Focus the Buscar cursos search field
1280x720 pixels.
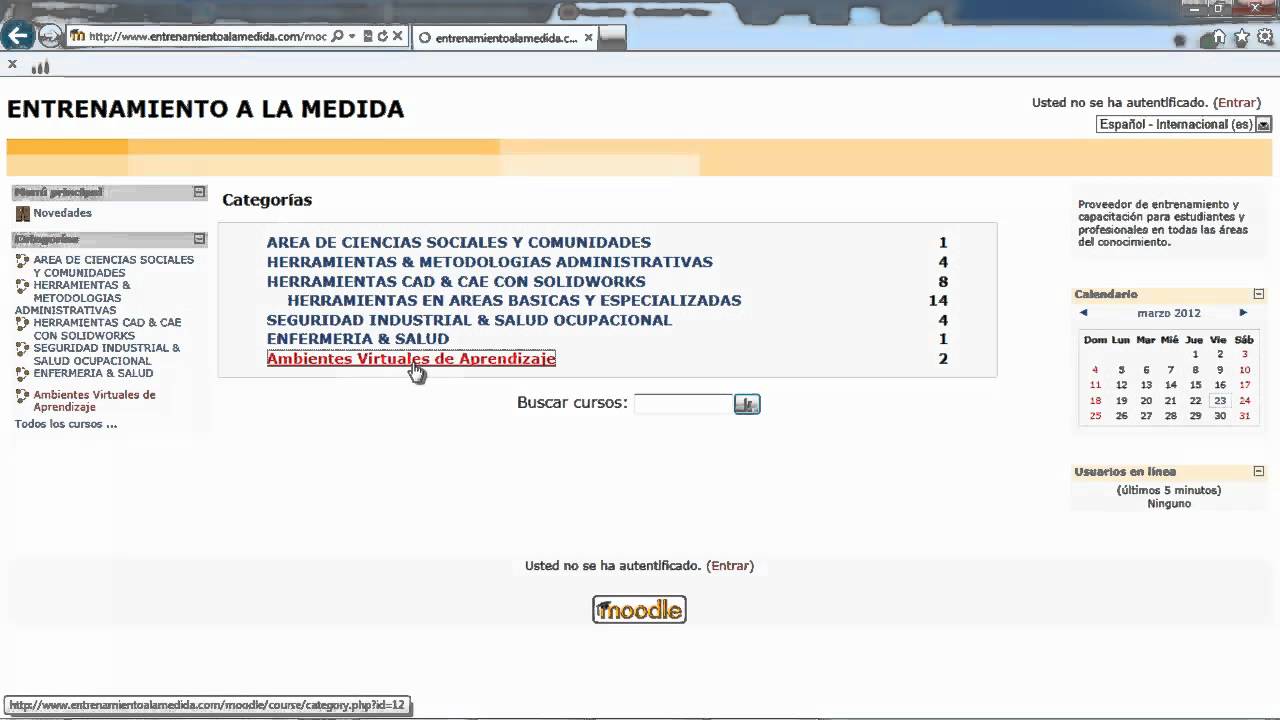click(x=683, y=404)
